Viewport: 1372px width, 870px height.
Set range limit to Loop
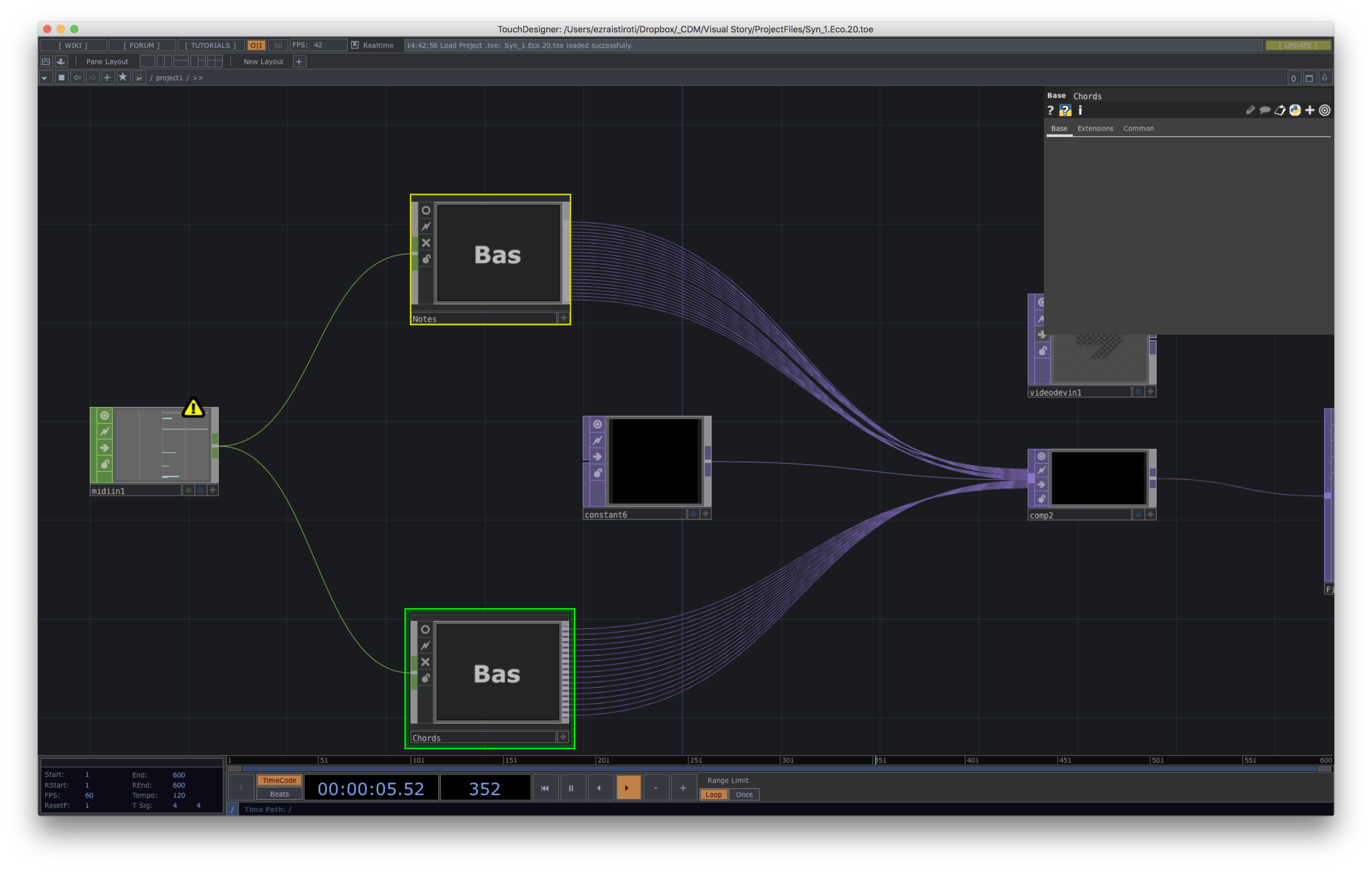(x=713, y=794)
